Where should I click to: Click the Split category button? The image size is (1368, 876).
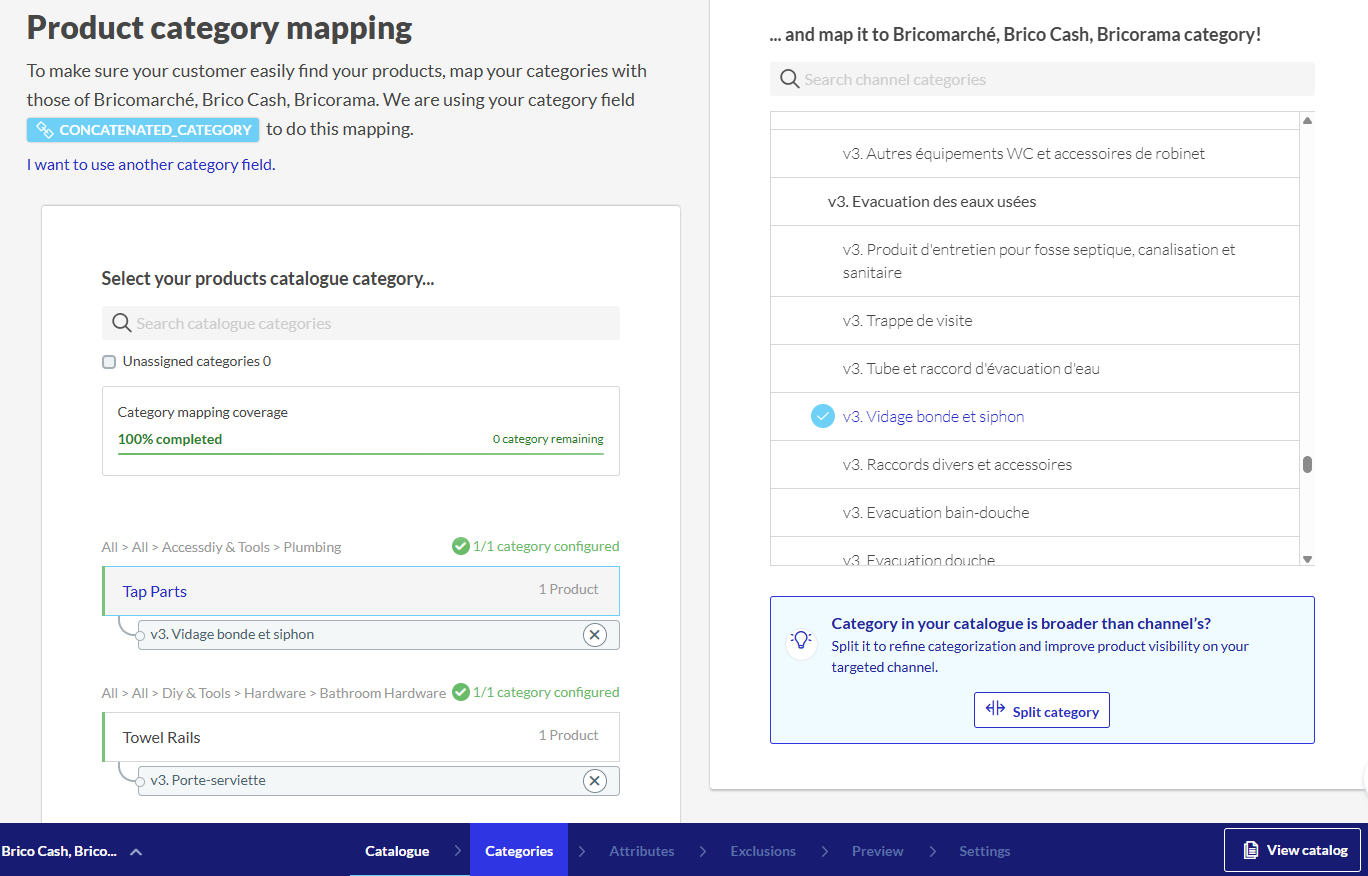[x=1041, y=711]
